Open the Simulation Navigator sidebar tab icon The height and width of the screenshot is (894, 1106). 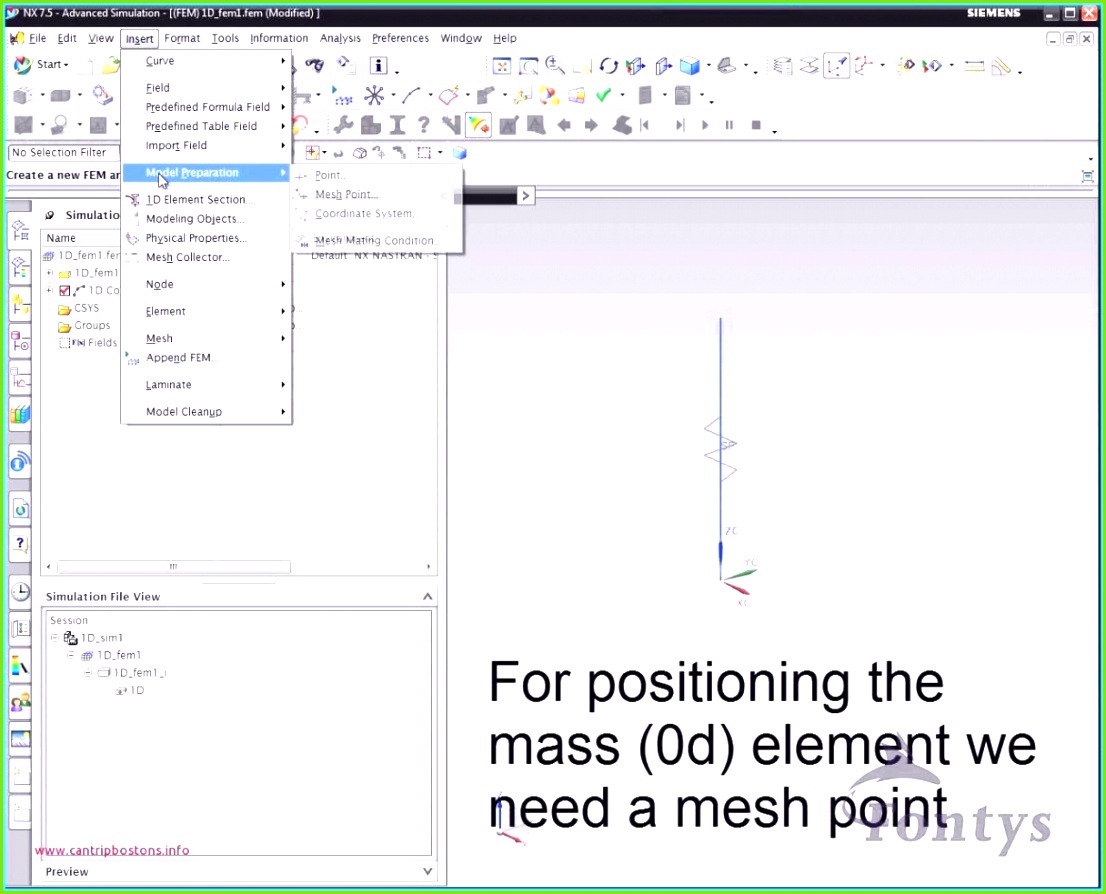click(20, 230)
